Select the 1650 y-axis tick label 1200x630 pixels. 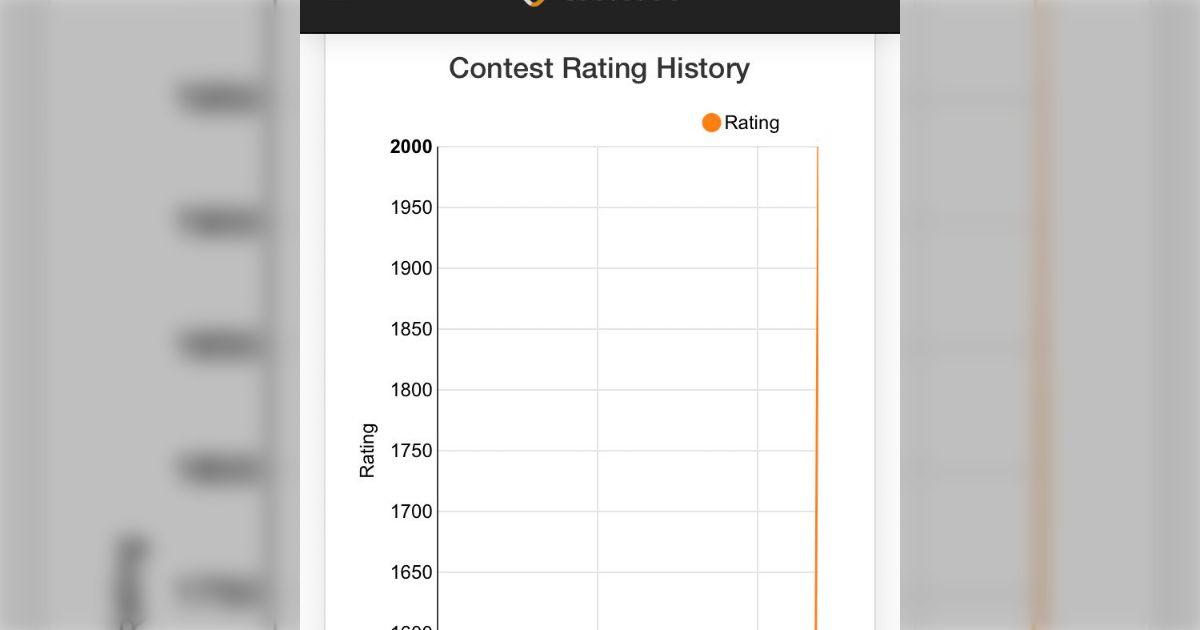(x=411, y=573)
